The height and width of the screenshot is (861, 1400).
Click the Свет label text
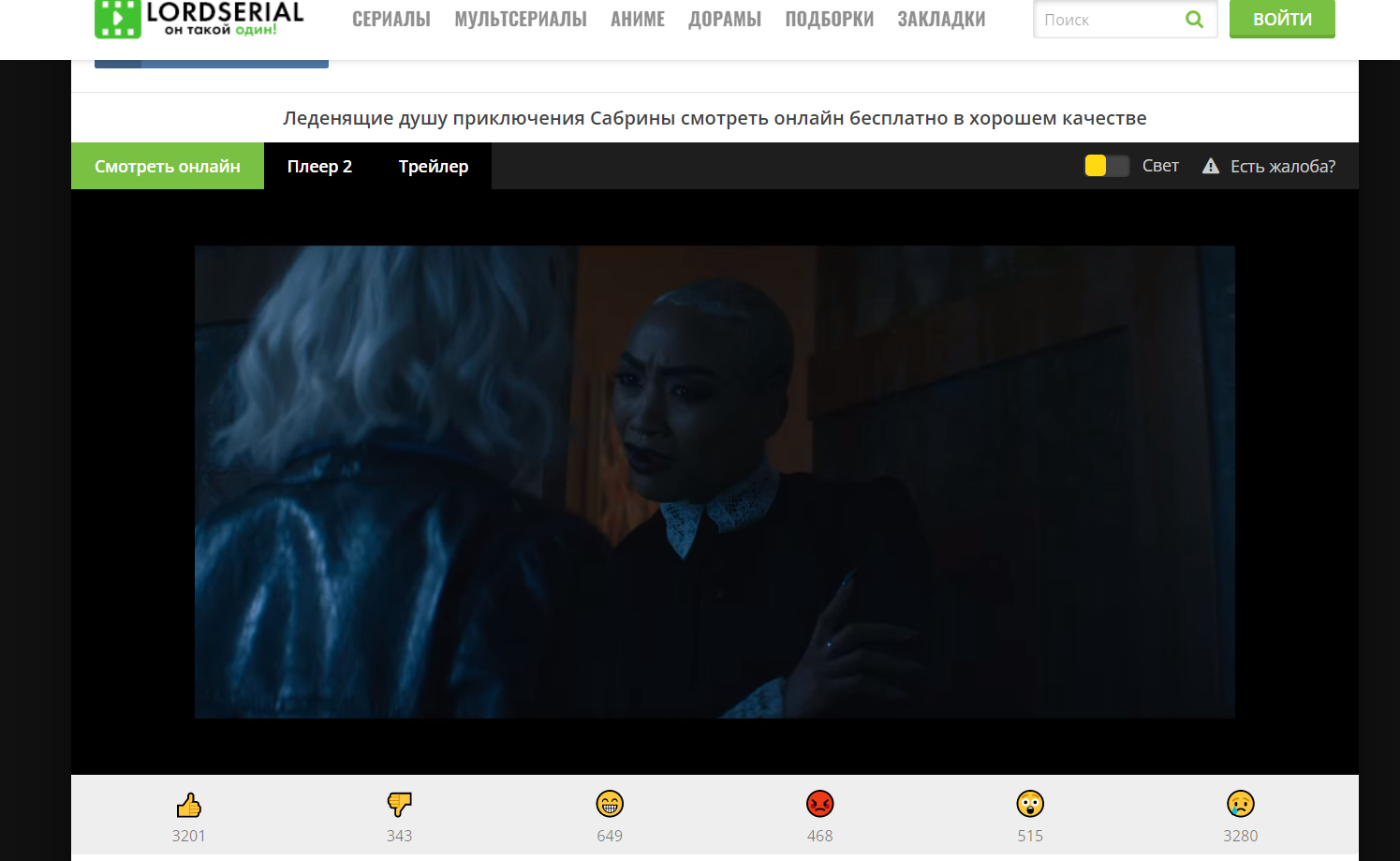(x=1160, y=166)
